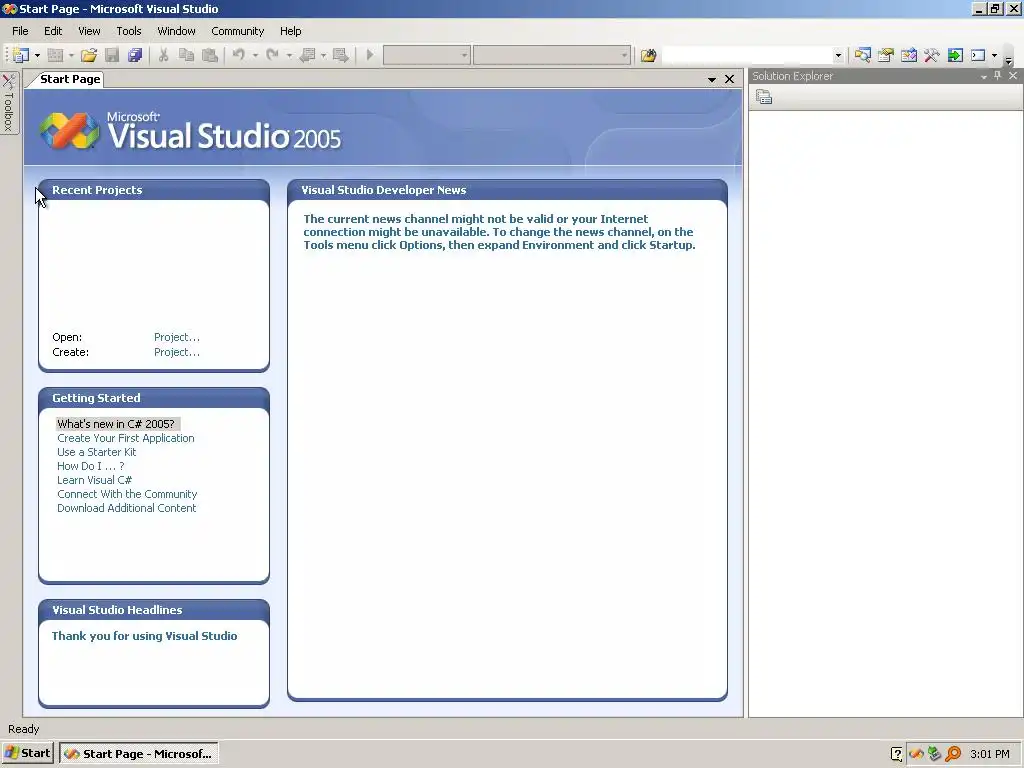Toggle Solution Explorer auto hide pin
1024x768 pixels.
pos(997,76)
